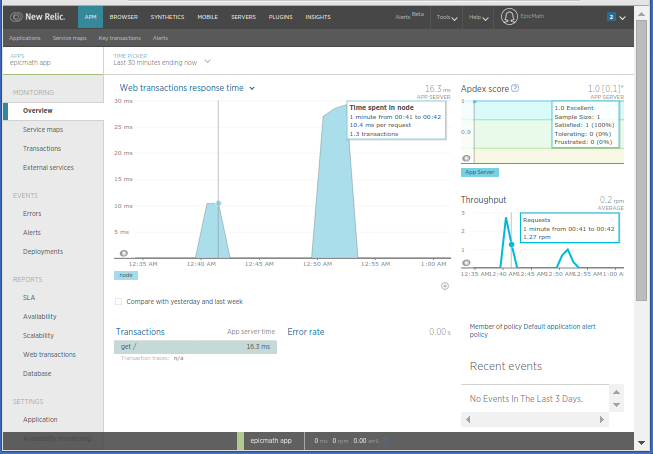This screenshot has height=454, width=653.
Task: Select the APM tab
Action: [90, 17]
